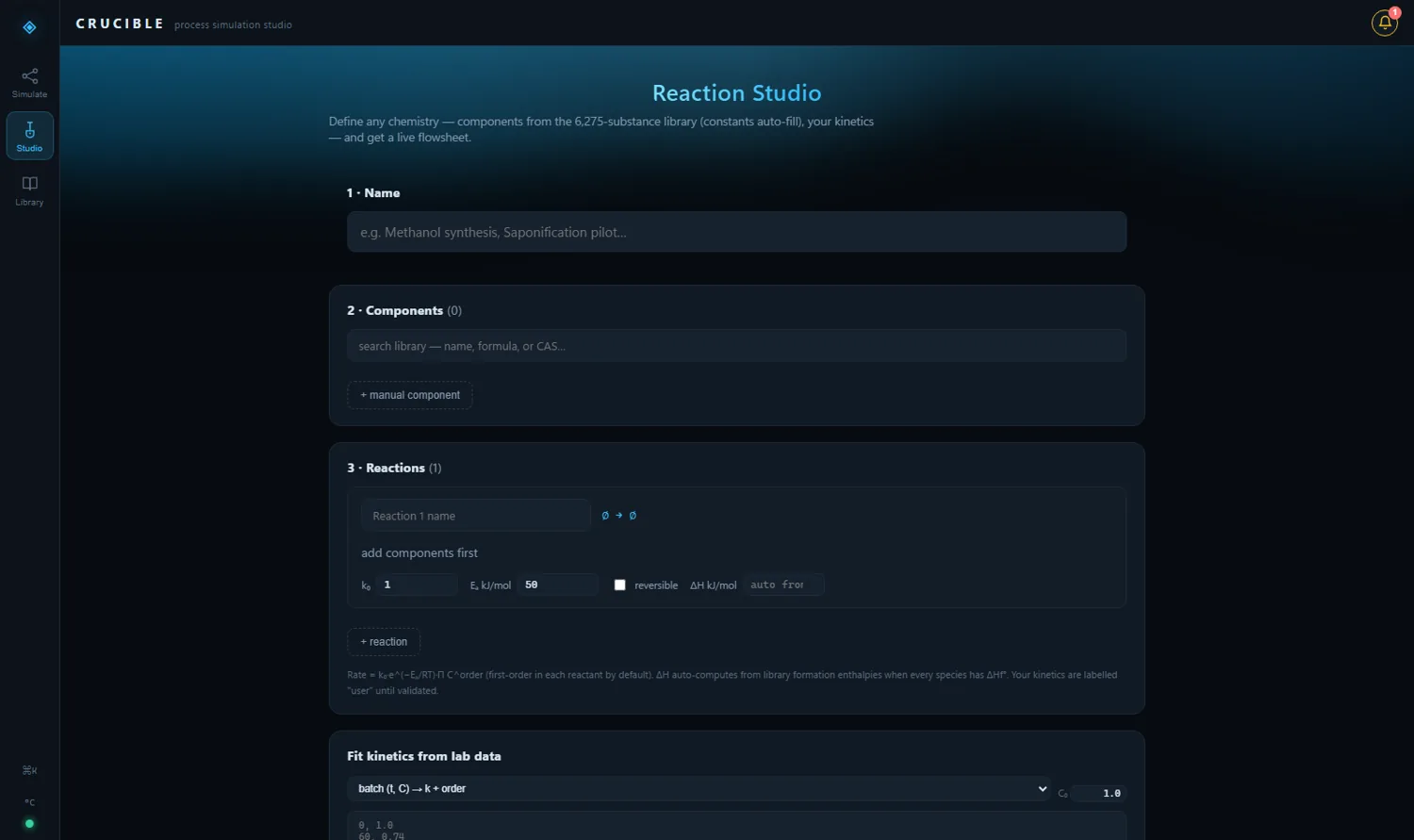
Task: Open notifications bell icon
Action: pyautogui.click(x=1384, y=23)
